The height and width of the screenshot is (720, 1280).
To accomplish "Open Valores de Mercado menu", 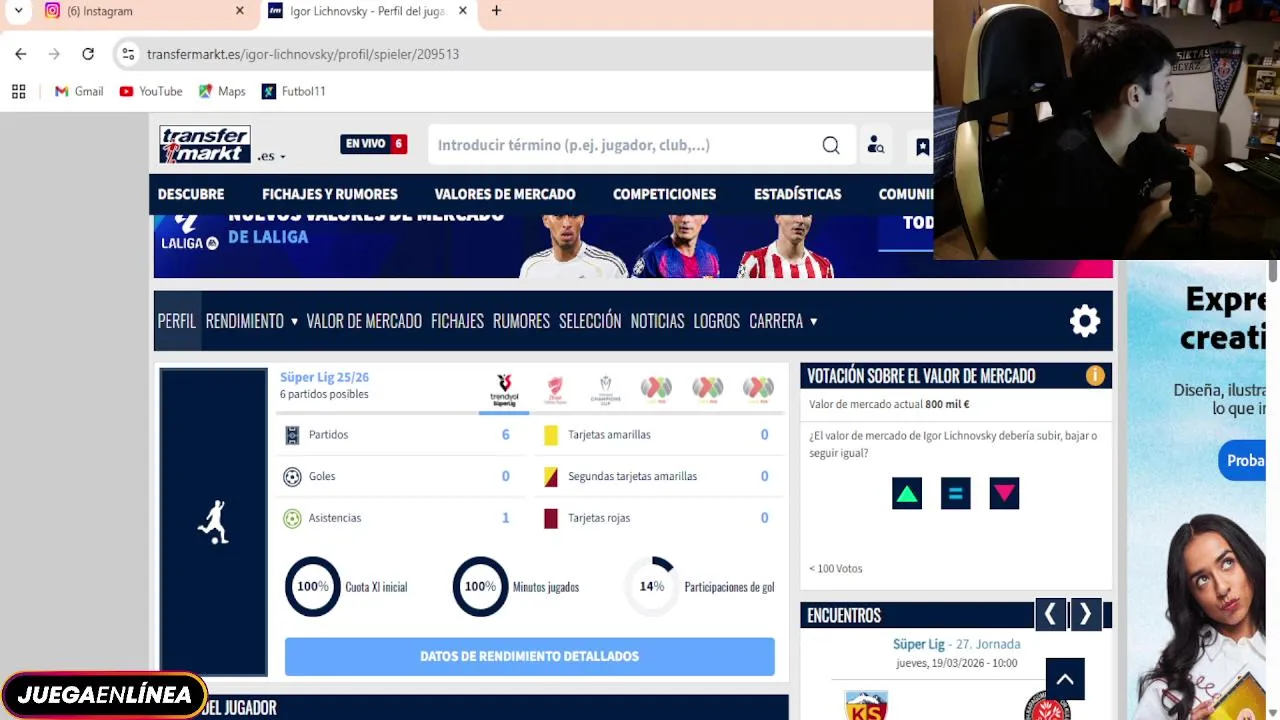I will [x=505, y=194].
